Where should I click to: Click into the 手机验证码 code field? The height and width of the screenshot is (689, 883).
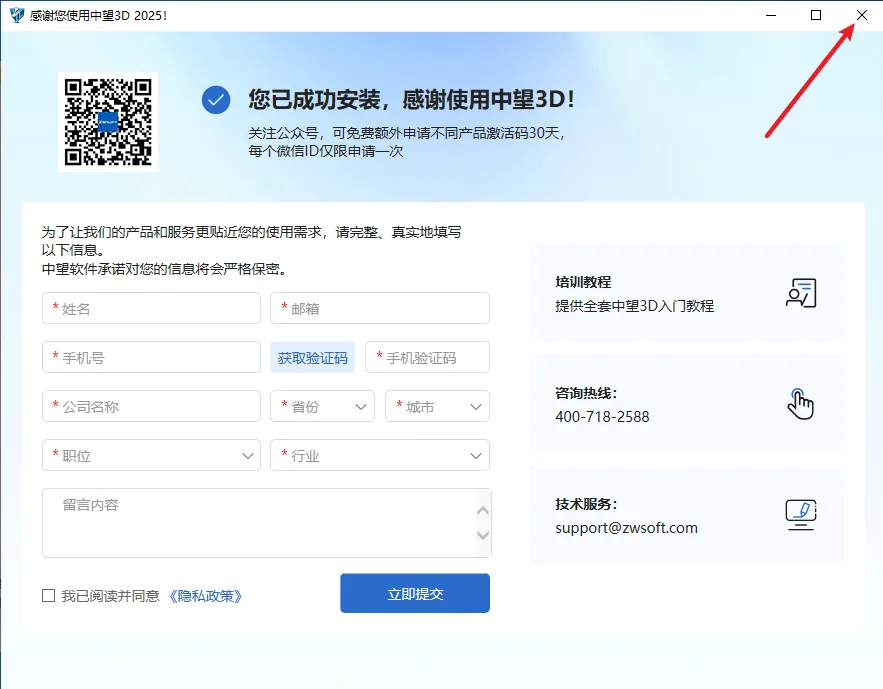[427, 357]
